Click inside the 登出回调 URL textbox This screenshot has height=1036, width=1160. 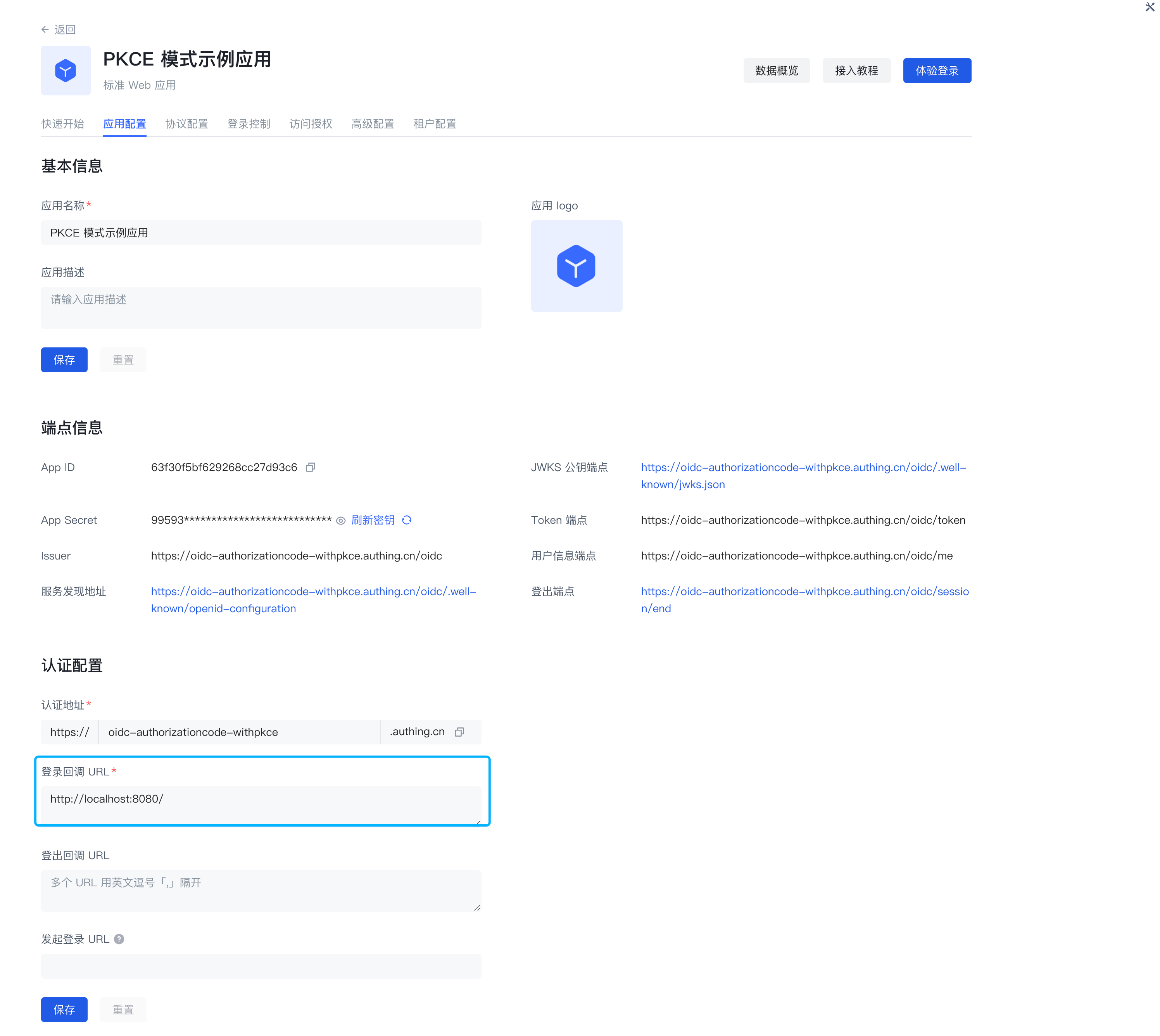click(261, 890)
